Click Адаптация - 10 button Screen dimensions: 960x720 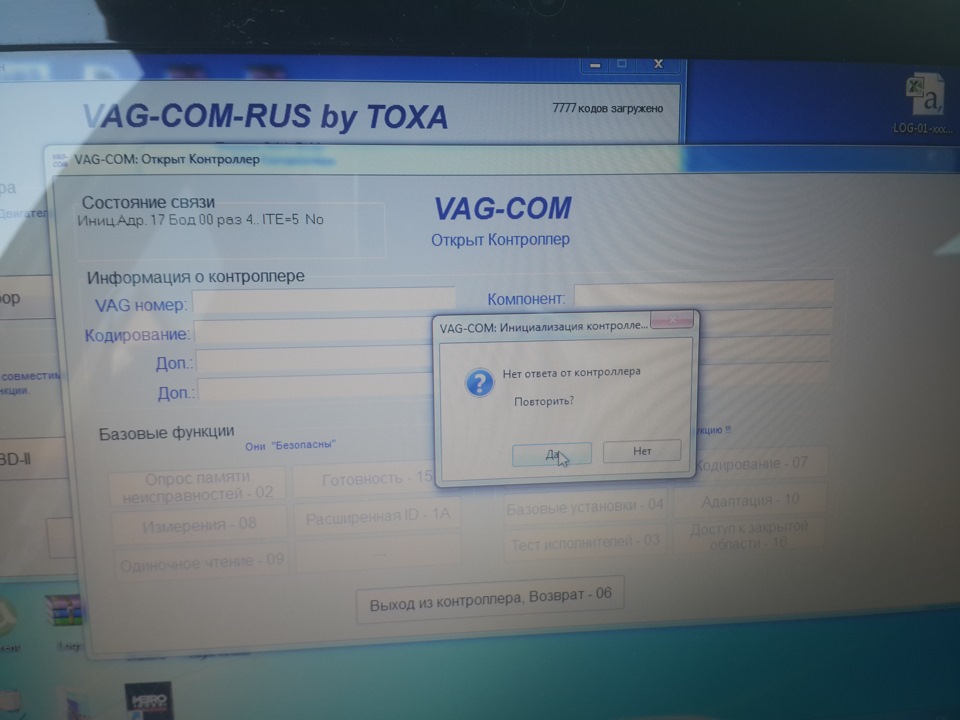(x=750, y=501)
